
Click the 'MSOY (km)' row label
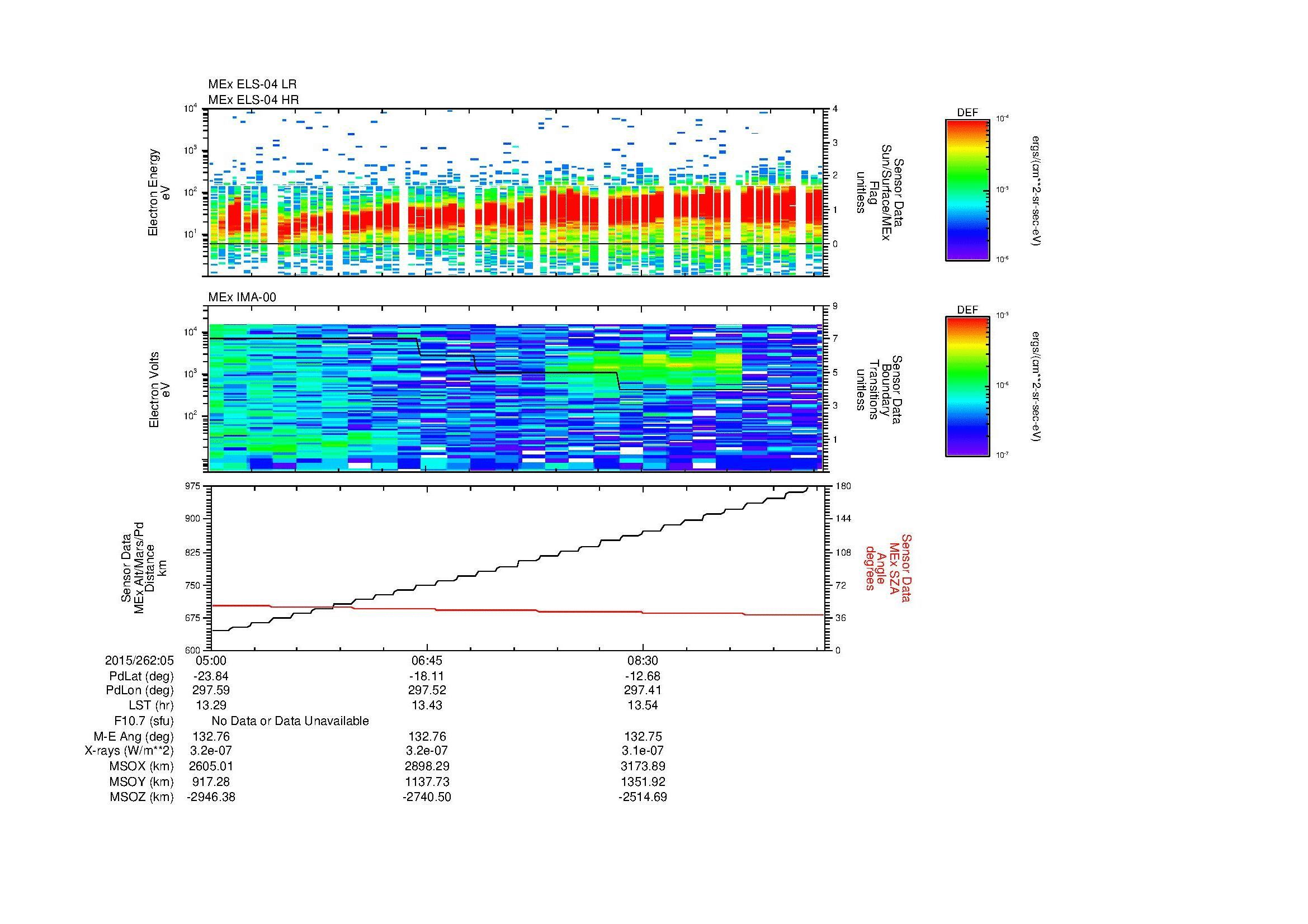[141, 781]
